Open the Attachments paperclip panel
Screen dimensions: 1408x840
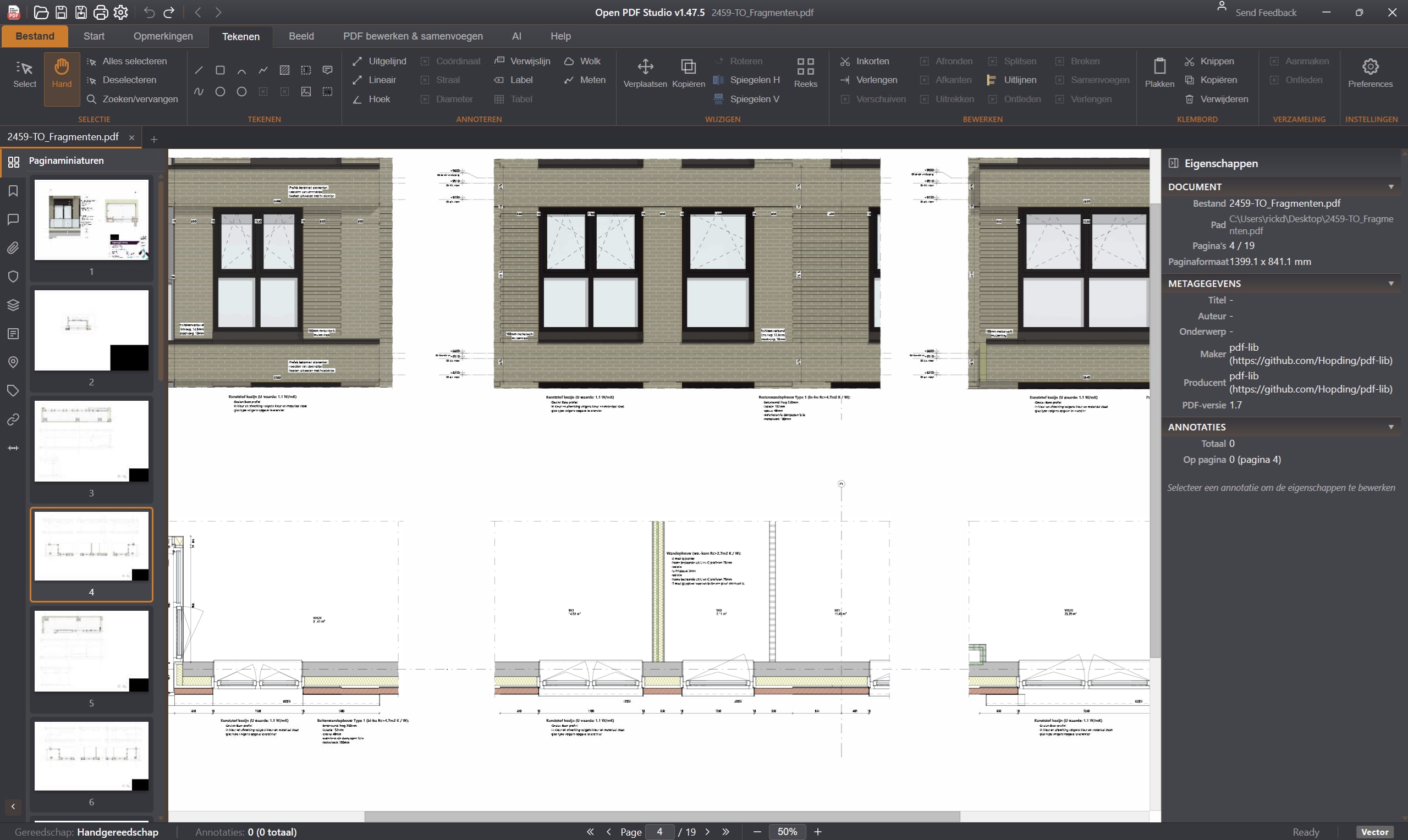click(13, 247)
